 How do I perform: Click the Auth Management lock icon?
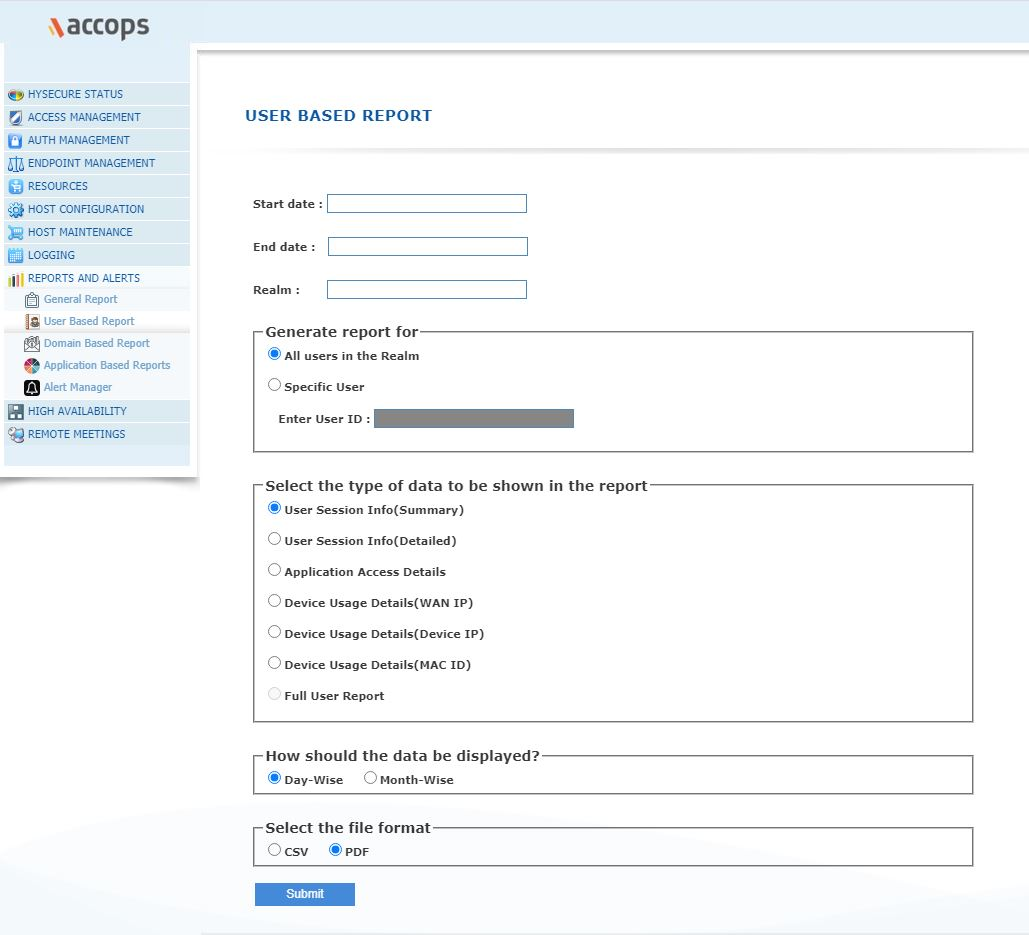point(16,140)
